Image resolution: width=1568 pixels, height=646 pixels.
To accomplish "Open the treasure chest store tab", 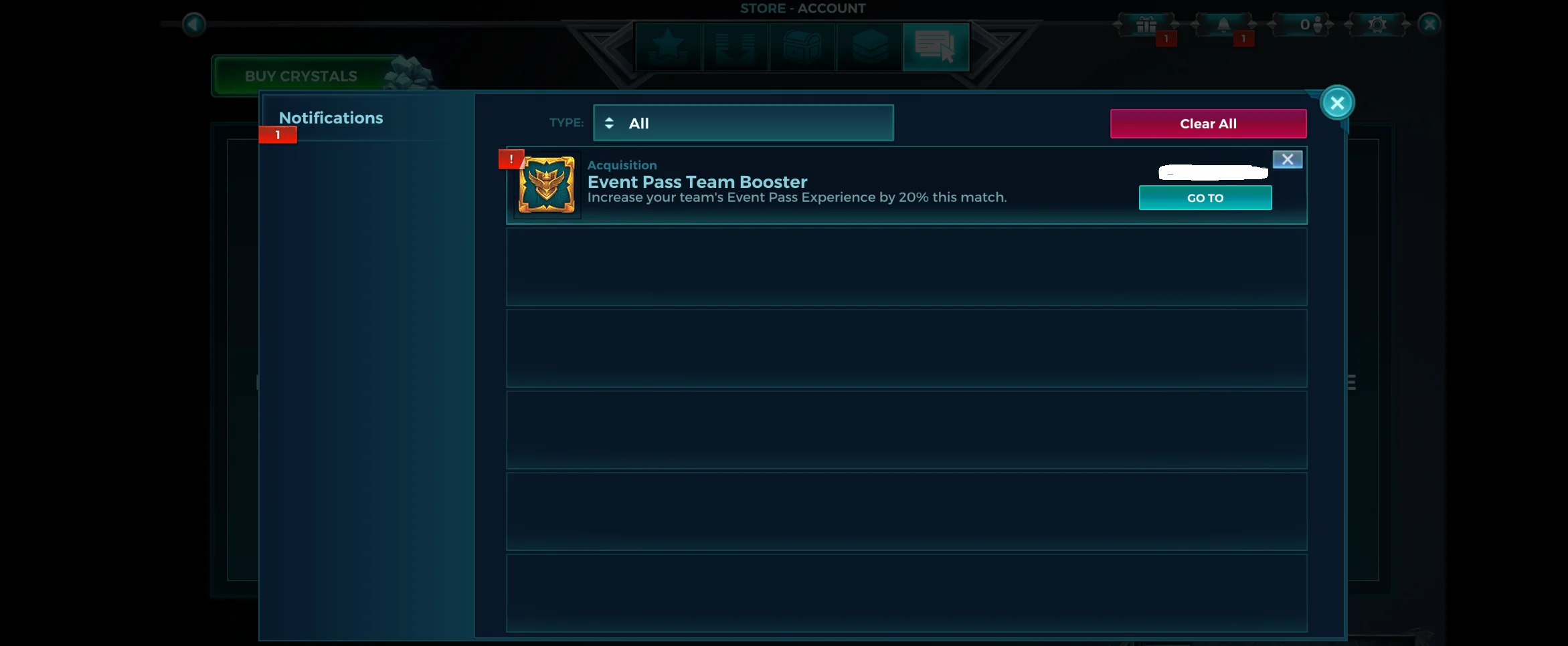I will click(x=802, y=47).
